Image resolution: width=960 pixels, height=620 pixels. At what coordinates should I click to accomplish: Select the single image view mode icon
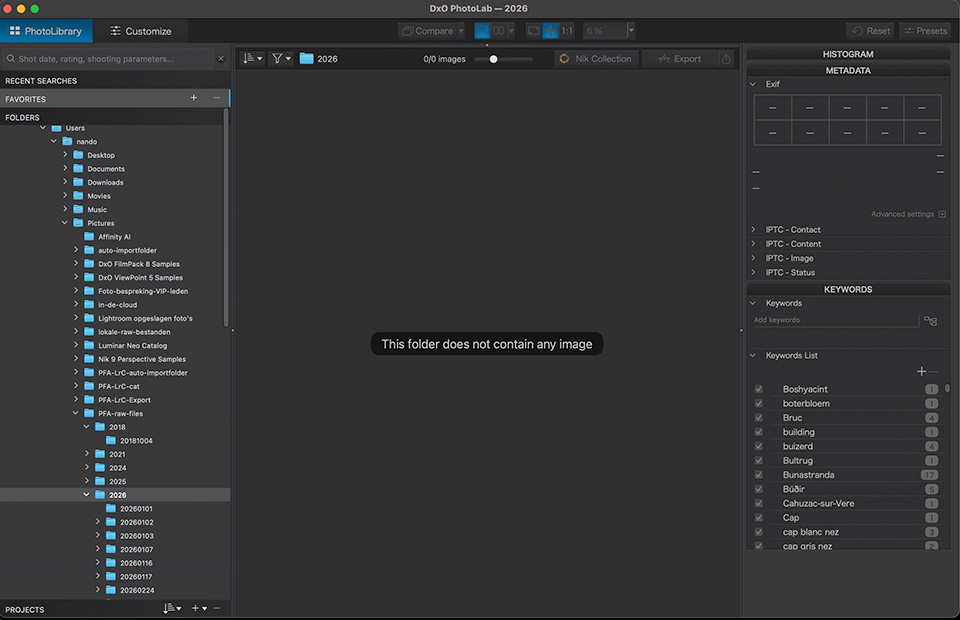(482, 31)
